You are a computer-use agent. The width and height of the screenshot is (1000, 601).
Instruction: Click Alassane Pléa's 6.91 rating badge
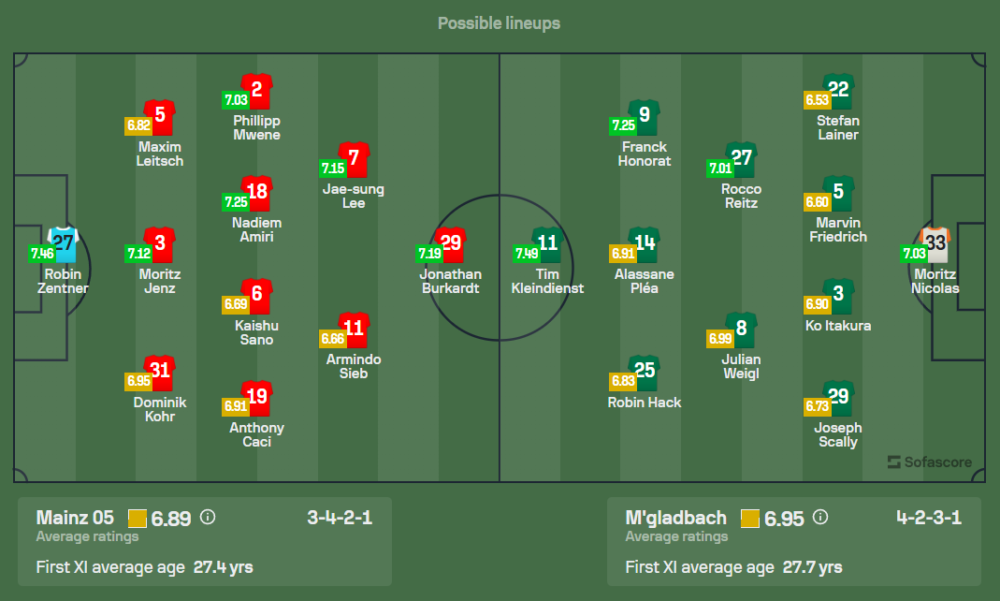pyautogui.click(x=622, y=254)
